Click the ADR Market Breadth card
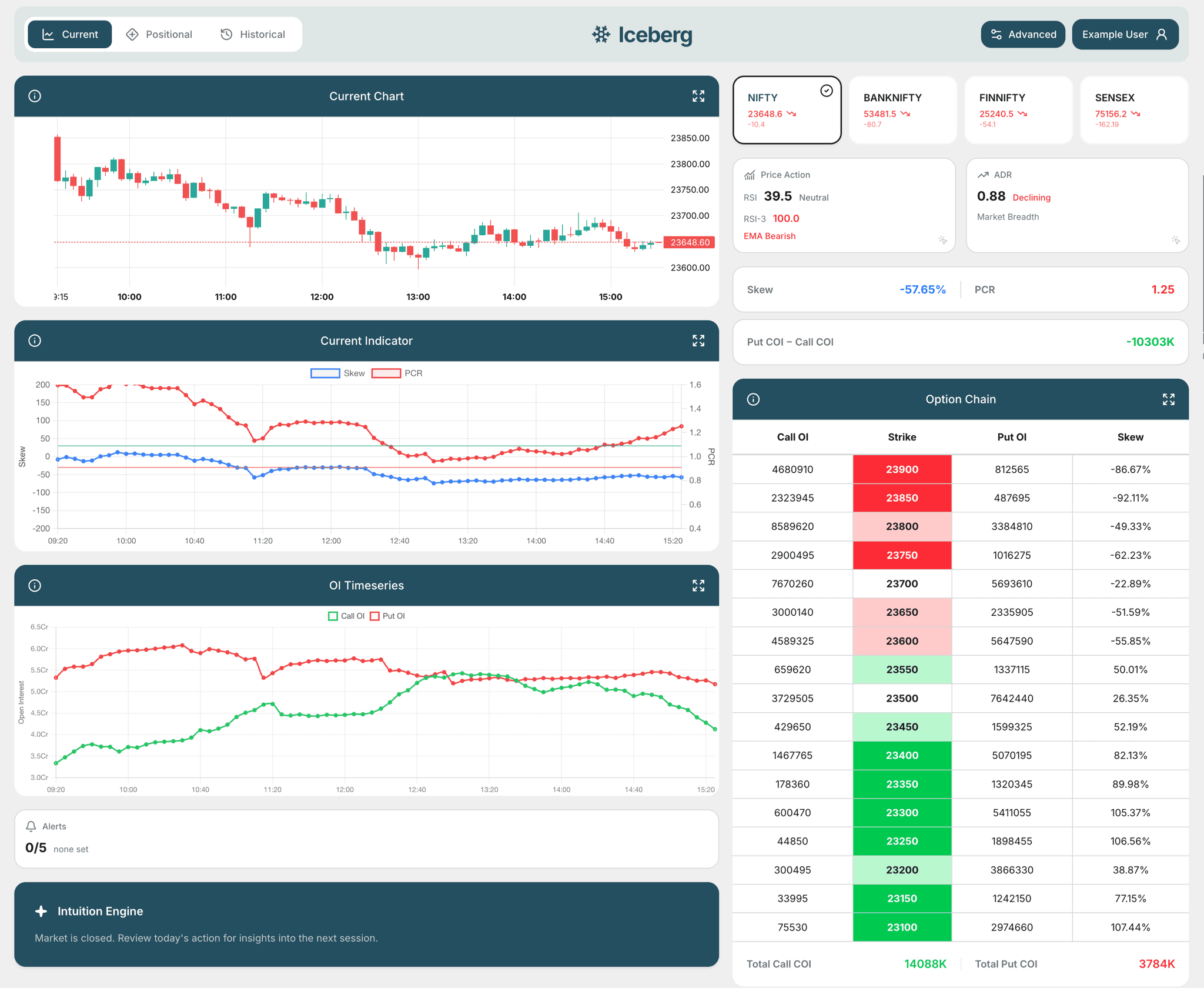 [x=1077, y=205]
